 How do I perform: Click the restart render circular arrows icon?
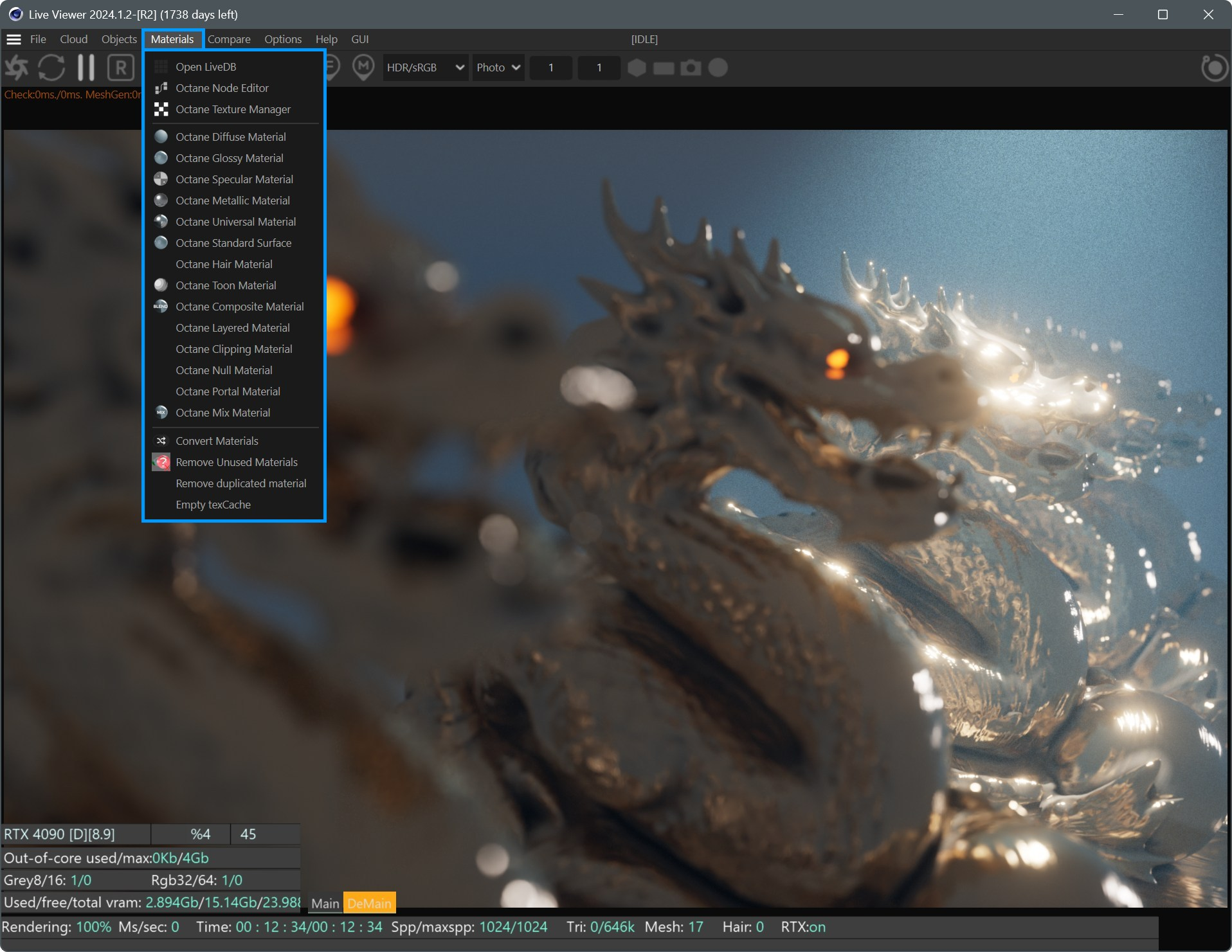[x=51, y=67]
